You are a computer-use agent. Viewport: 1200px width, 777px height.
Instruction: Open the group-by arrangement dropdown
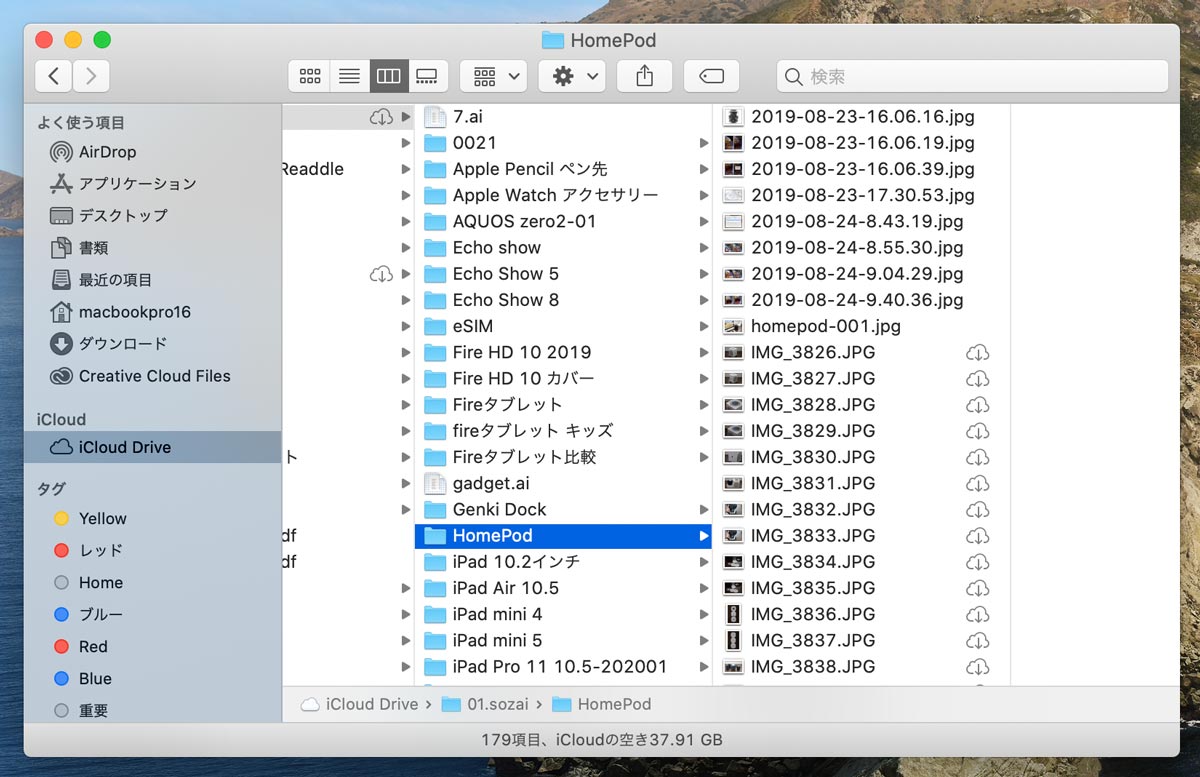click(493, 76)
